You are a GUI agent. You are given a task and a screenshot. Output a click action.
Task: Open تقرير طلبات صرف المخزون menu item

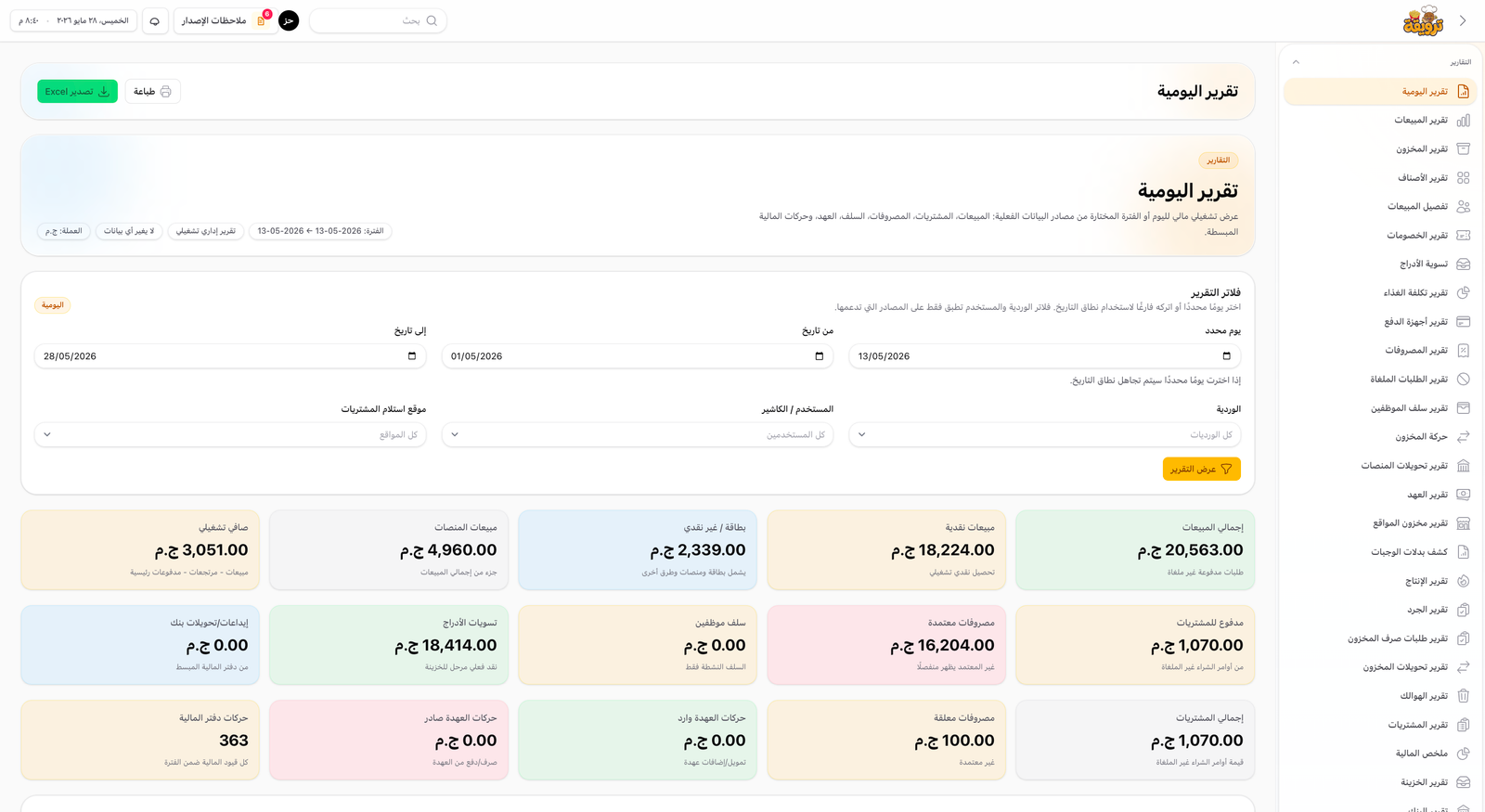tap(1380, 638)
